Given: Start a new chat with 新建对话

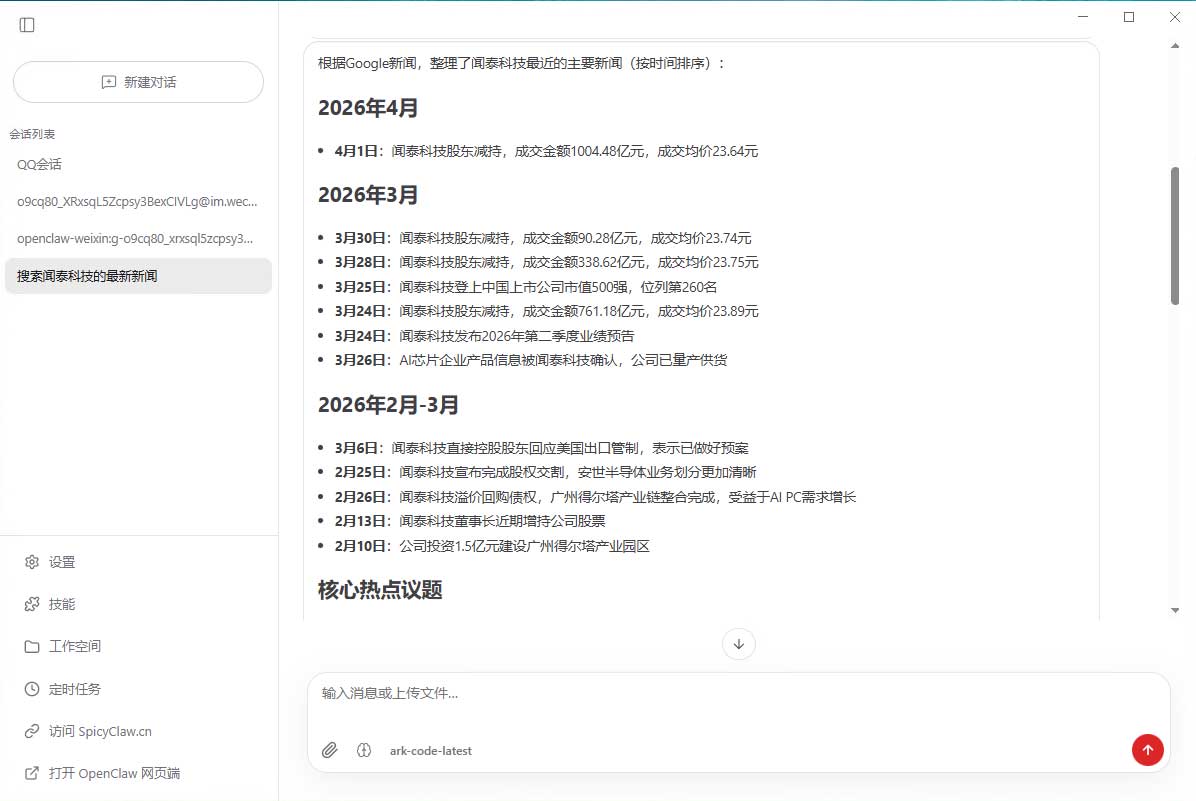Looking at the screenshot, I should 138,82.
